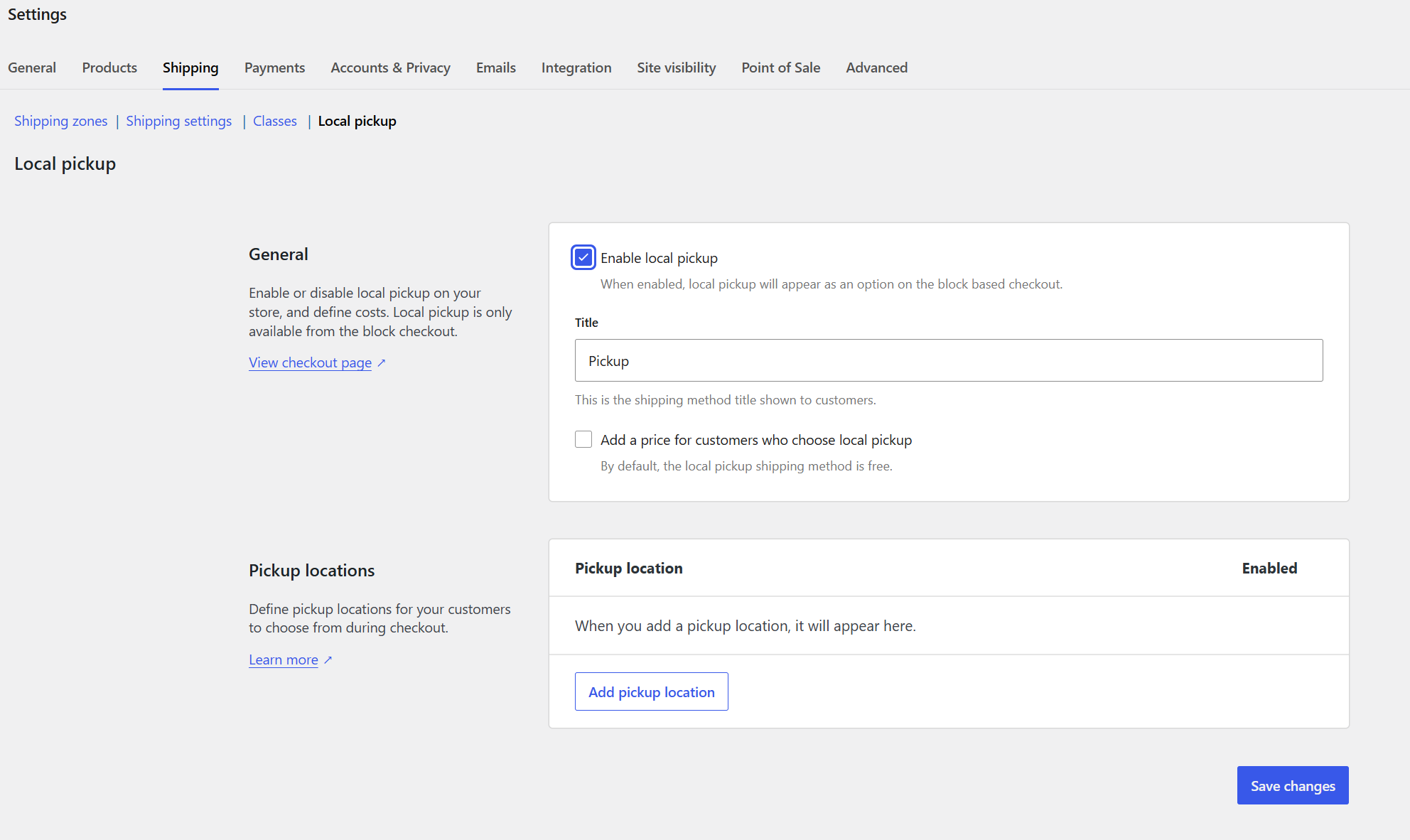Check Add a price for local pickup
This screenshot has height=840, width=1410.
click(x=583, y=439)
